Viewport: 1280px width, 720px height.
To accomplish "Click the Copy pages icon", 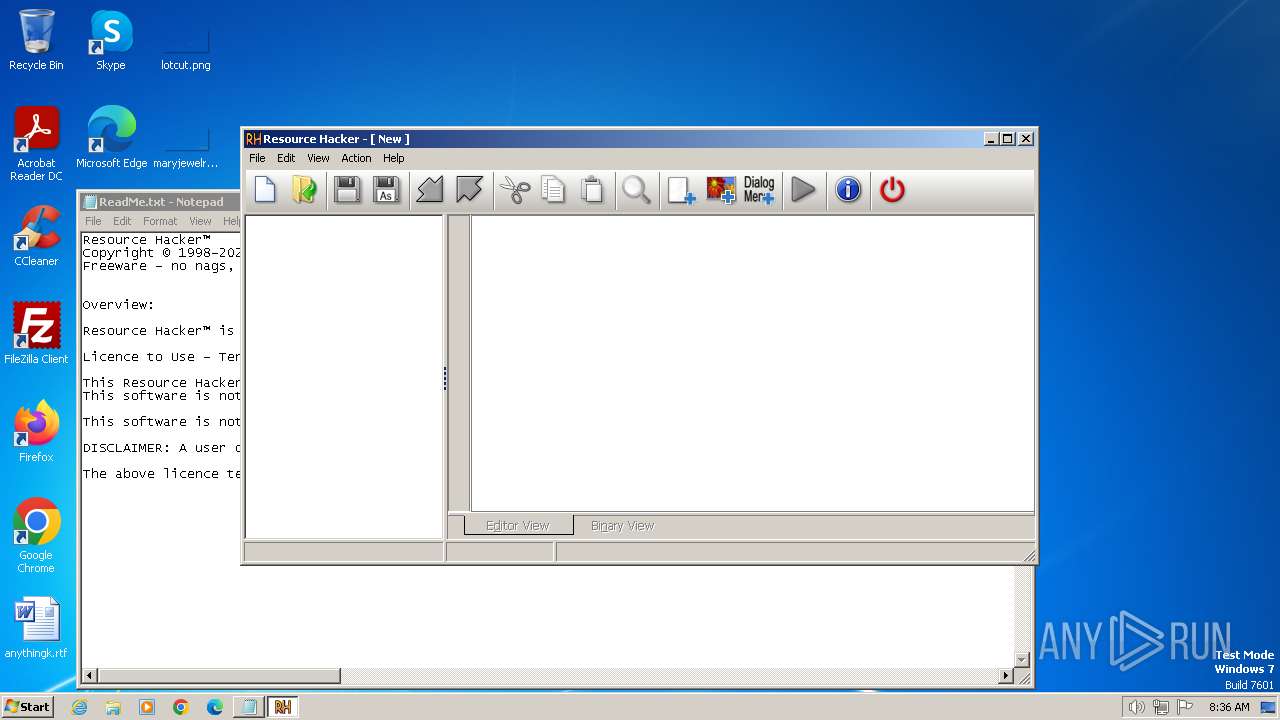I will click(553, 189).
